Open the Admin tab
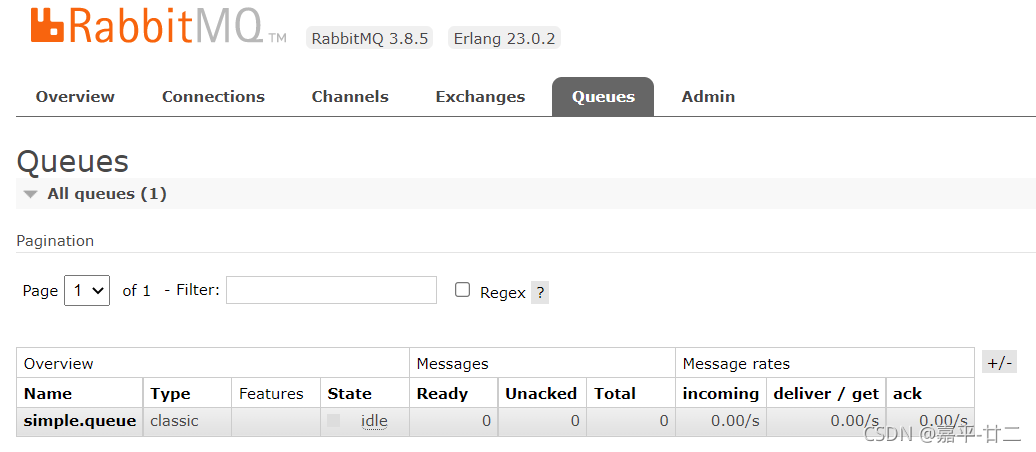The width and height of the screenshot is (1036, 452). (x=708, y=96)
